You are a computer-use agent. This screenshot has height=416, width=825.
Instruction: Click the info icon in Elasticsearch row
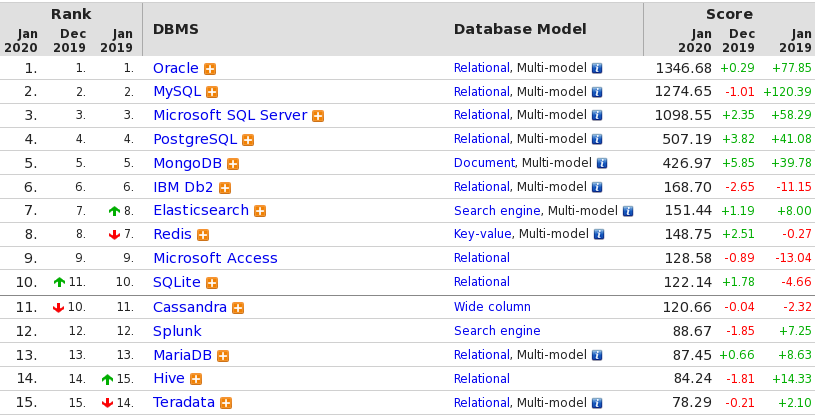[628, 211]
